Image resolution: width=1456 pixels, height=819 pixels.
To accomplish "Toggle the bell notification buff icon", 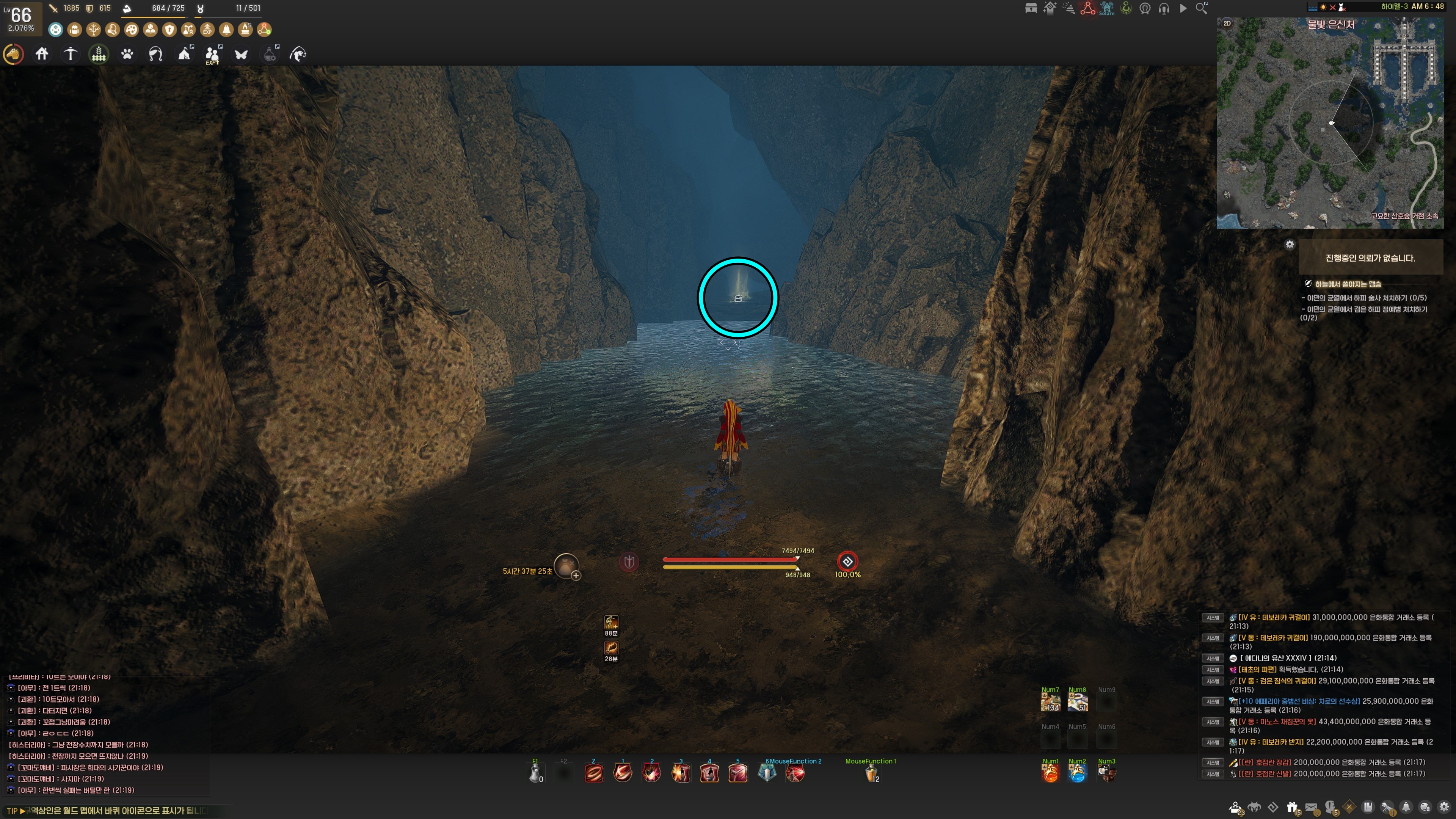I will (226, 30).
